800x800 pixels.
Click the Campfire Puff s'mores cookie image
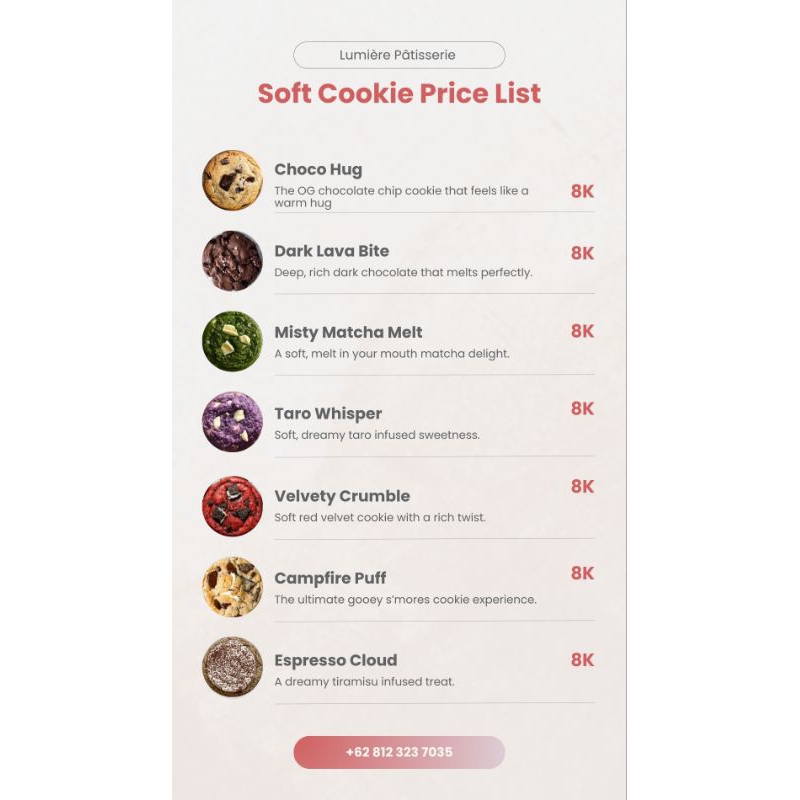pos(232,587)
